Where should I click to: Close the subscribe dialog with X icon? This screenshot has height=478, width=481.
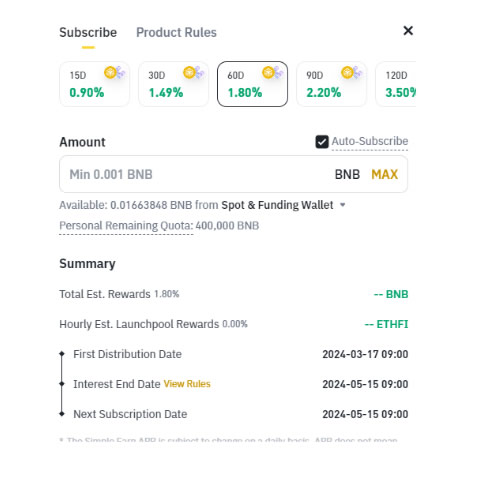408,31
